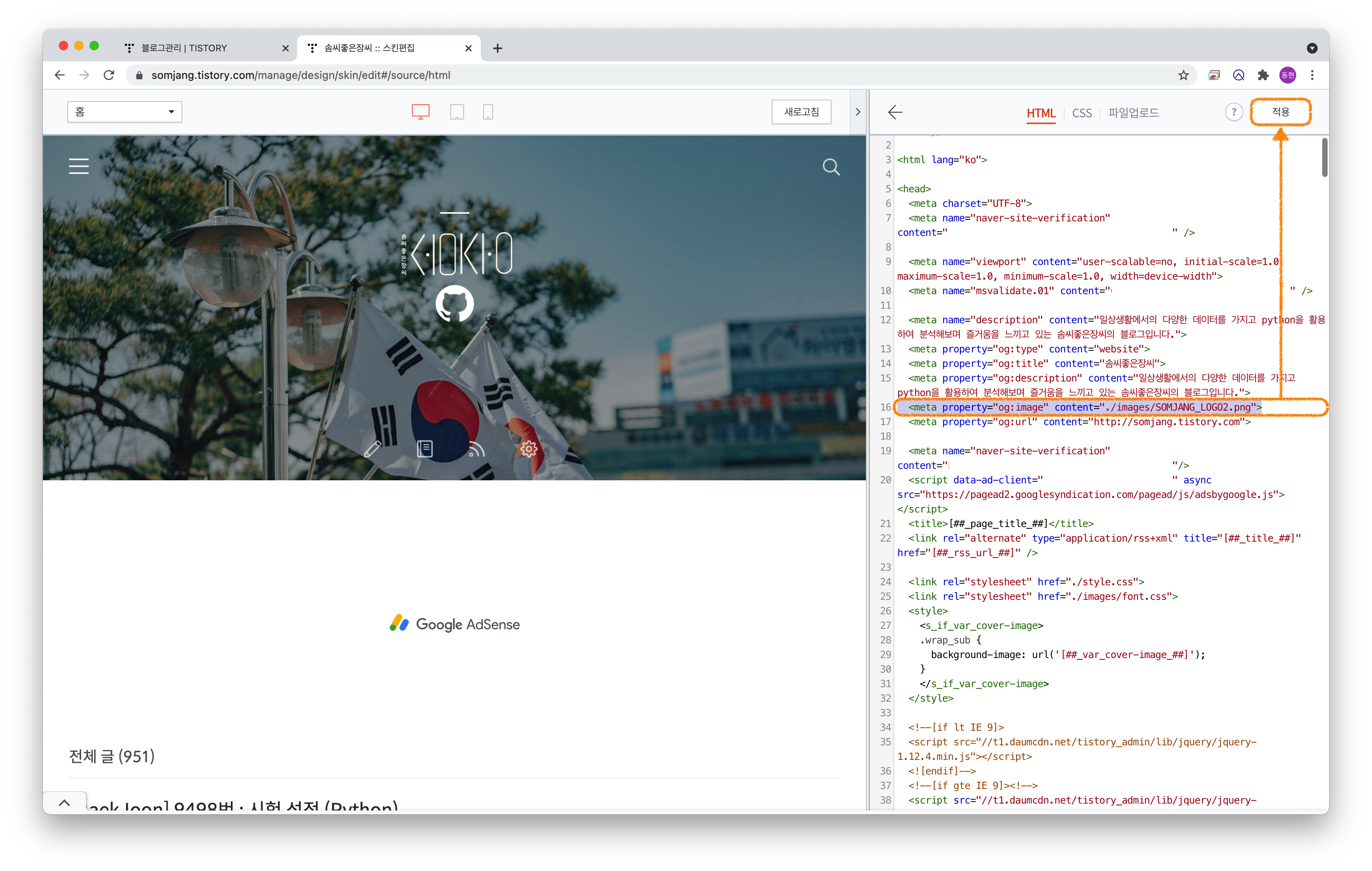Click the background-image url code line
The height and width of the screenshot is (871, 1372).
pos(1068,654)
